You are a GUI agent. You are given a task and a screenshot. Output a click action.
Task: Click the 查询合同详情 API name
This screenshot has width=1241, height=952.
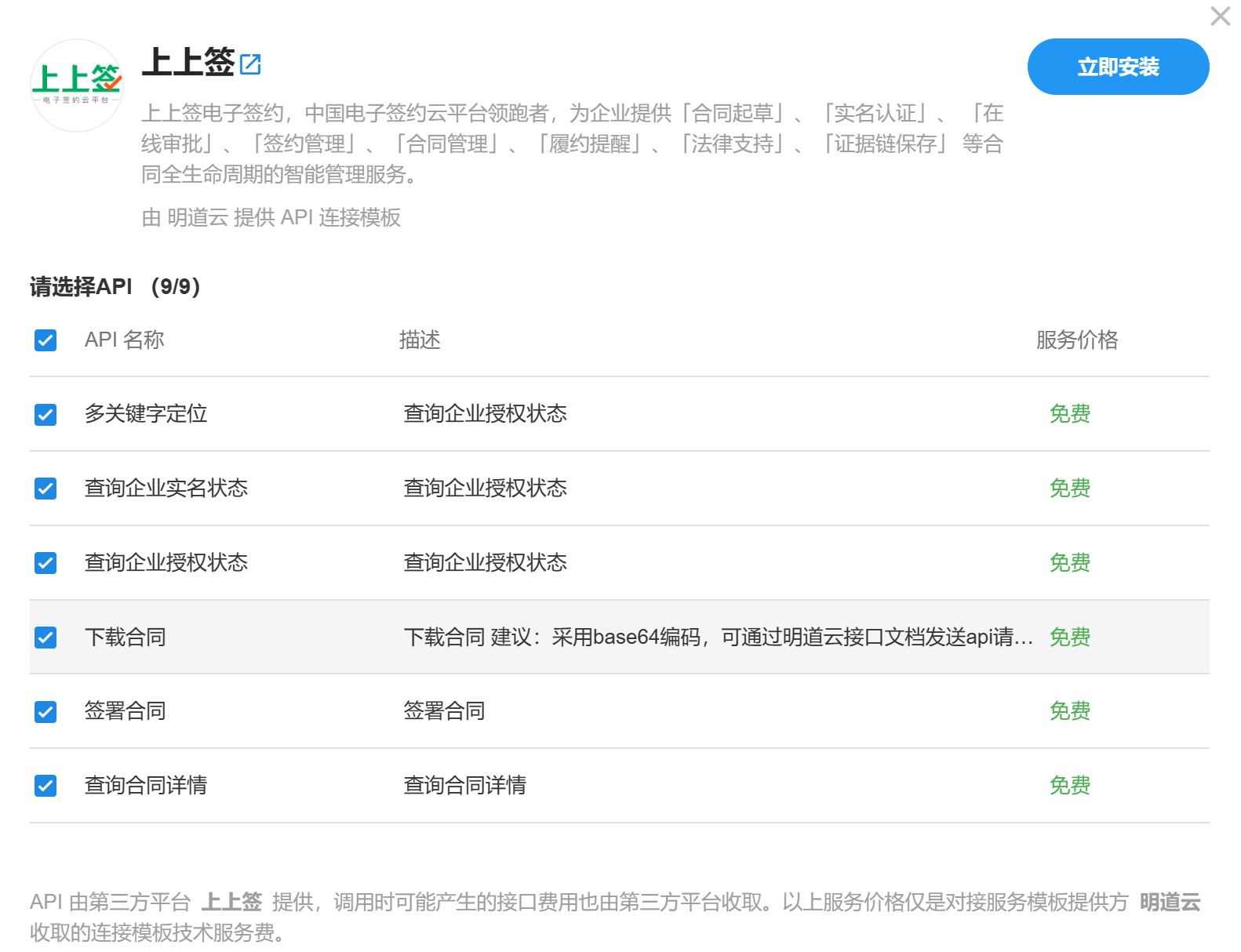click(146, 786)
